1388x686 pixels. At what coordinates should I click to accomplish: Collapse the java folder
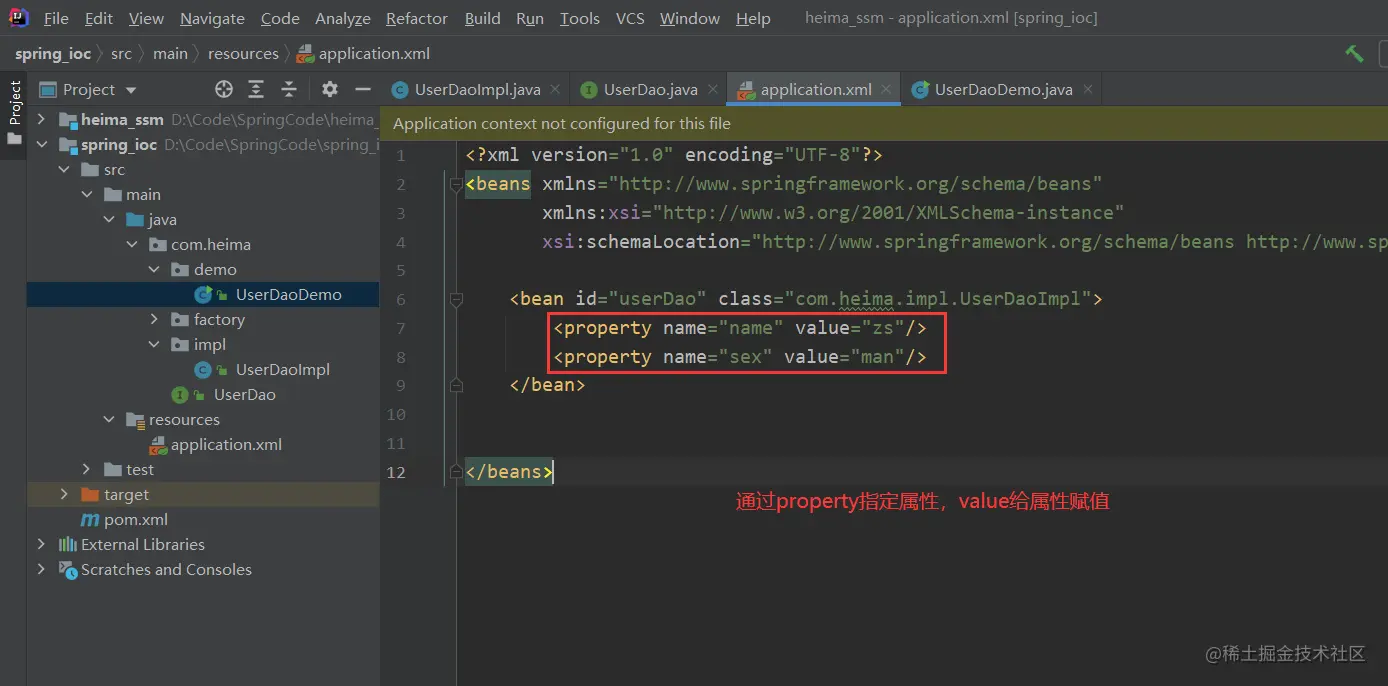tap(109, 220)
